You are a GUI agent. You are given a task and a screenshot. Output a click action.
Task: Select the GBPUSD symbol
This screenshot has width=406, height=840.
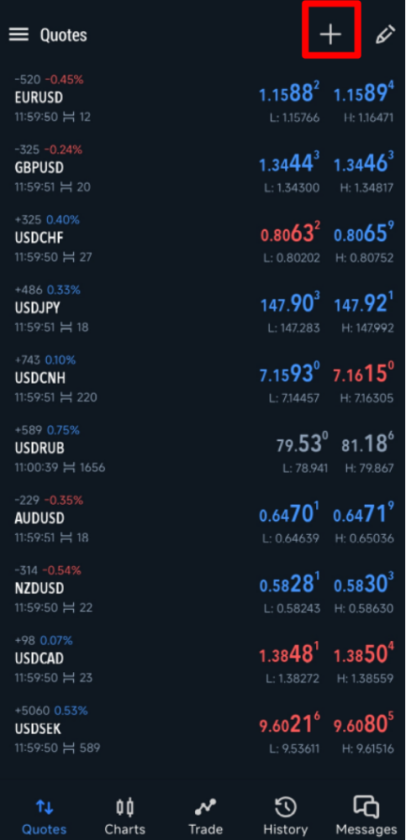(39, 168)
